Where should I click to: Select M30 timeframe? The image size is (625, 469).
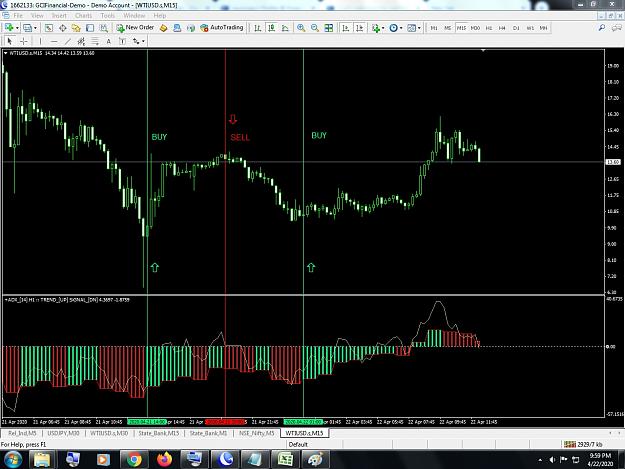(475, 28)
